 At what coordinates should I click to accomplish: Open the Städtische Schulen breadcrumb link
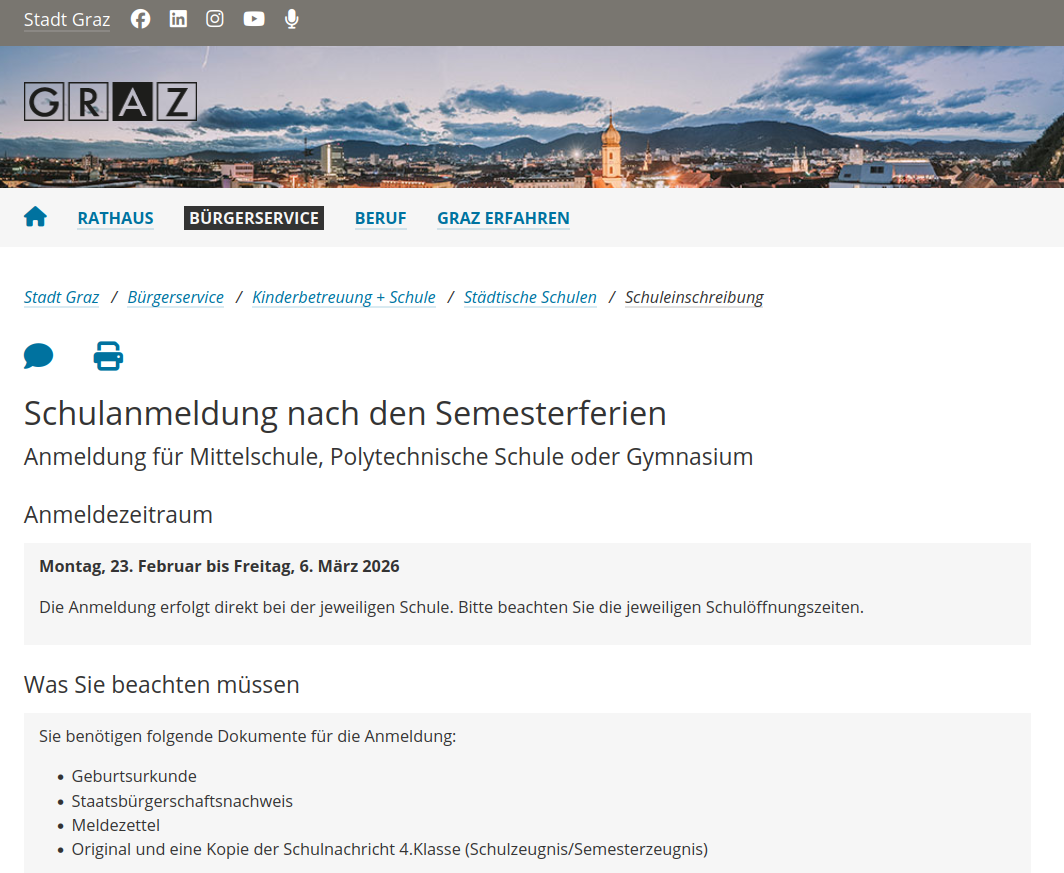tap(530, 297)
